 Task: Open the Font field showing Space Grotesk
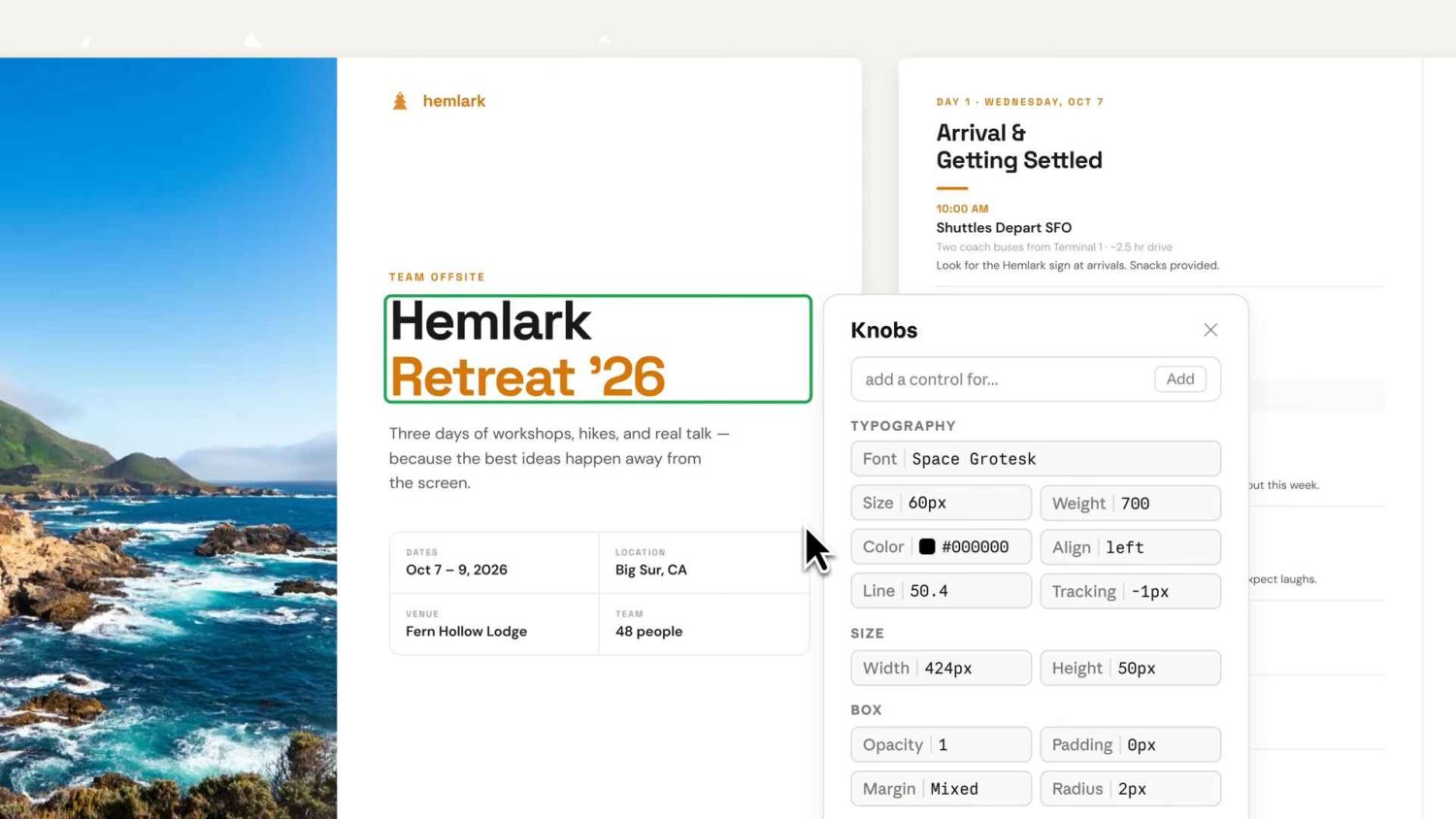pos(1035,459)
